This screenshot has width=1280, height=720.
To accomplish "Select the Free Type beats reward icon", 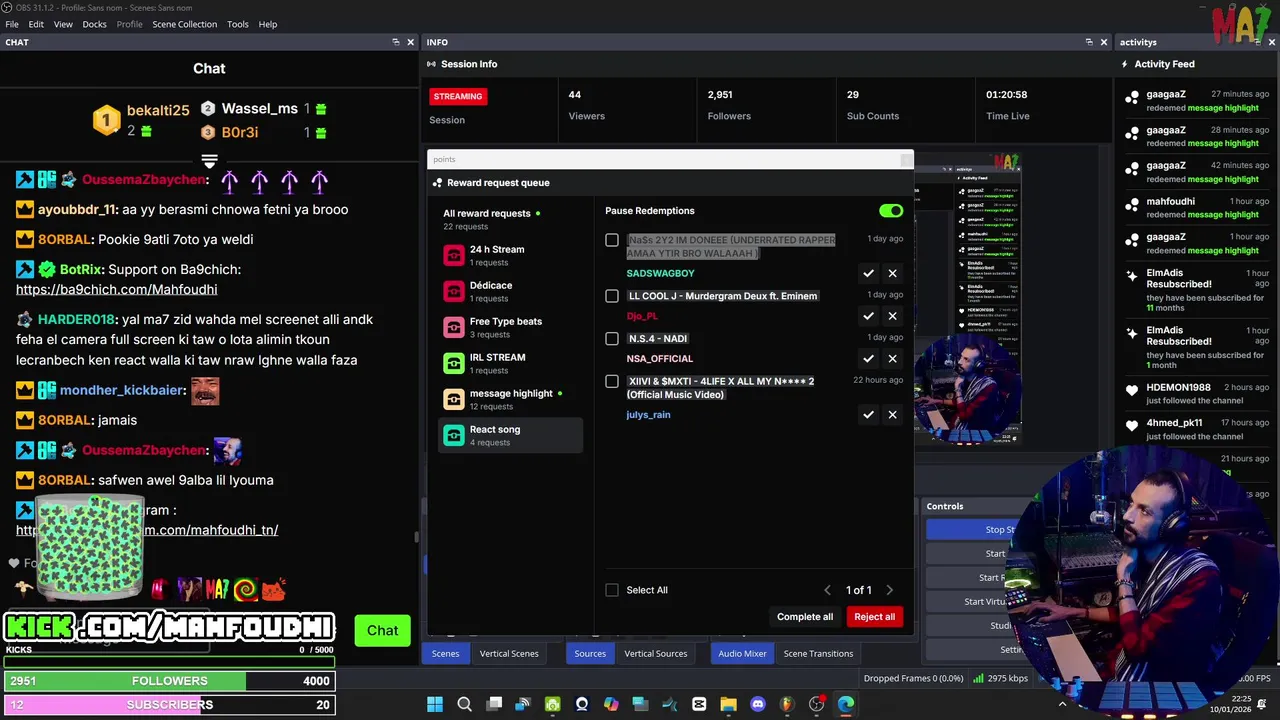I will point(454,328).
